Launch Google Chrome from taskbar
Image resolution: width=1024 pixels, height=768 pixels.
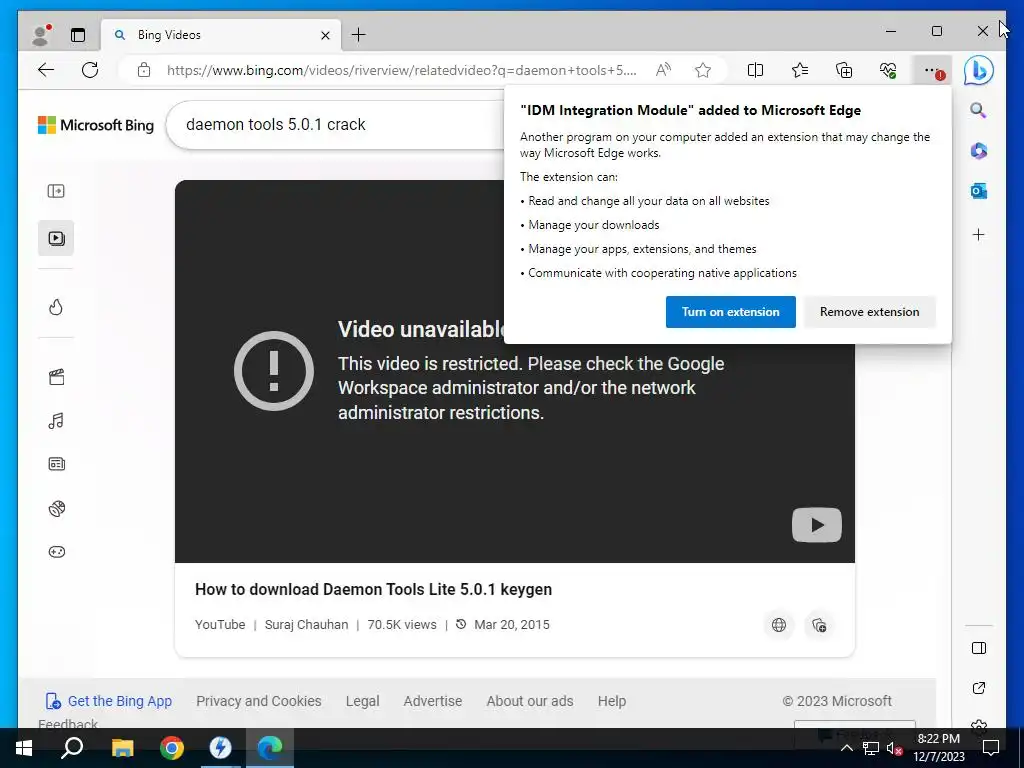click(172, 748)
